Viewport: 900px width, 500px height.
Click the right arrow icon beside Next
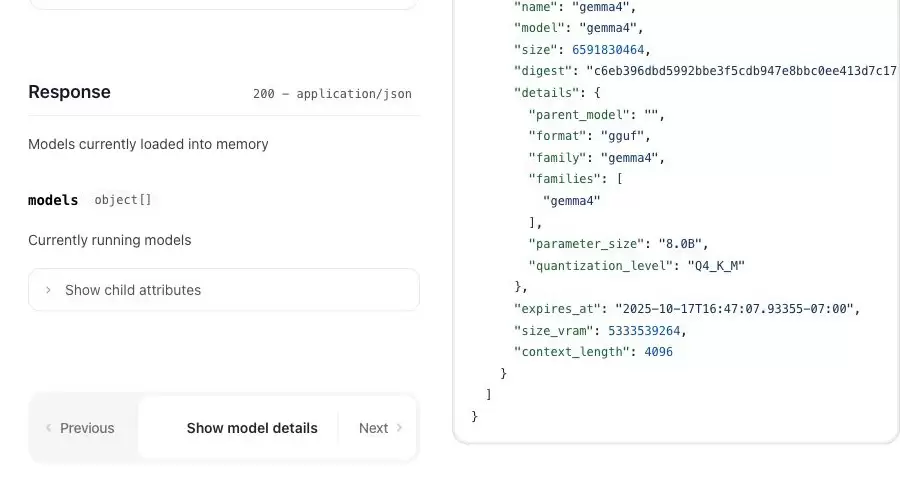(x=399, y=428)
